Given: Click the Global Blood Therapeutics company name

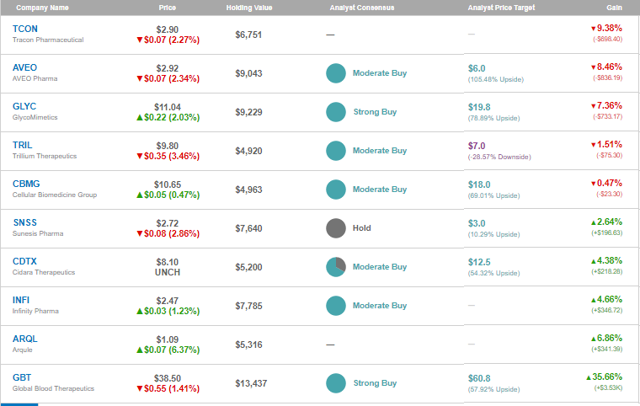Looking at the screenshot, I should [53, 389].
